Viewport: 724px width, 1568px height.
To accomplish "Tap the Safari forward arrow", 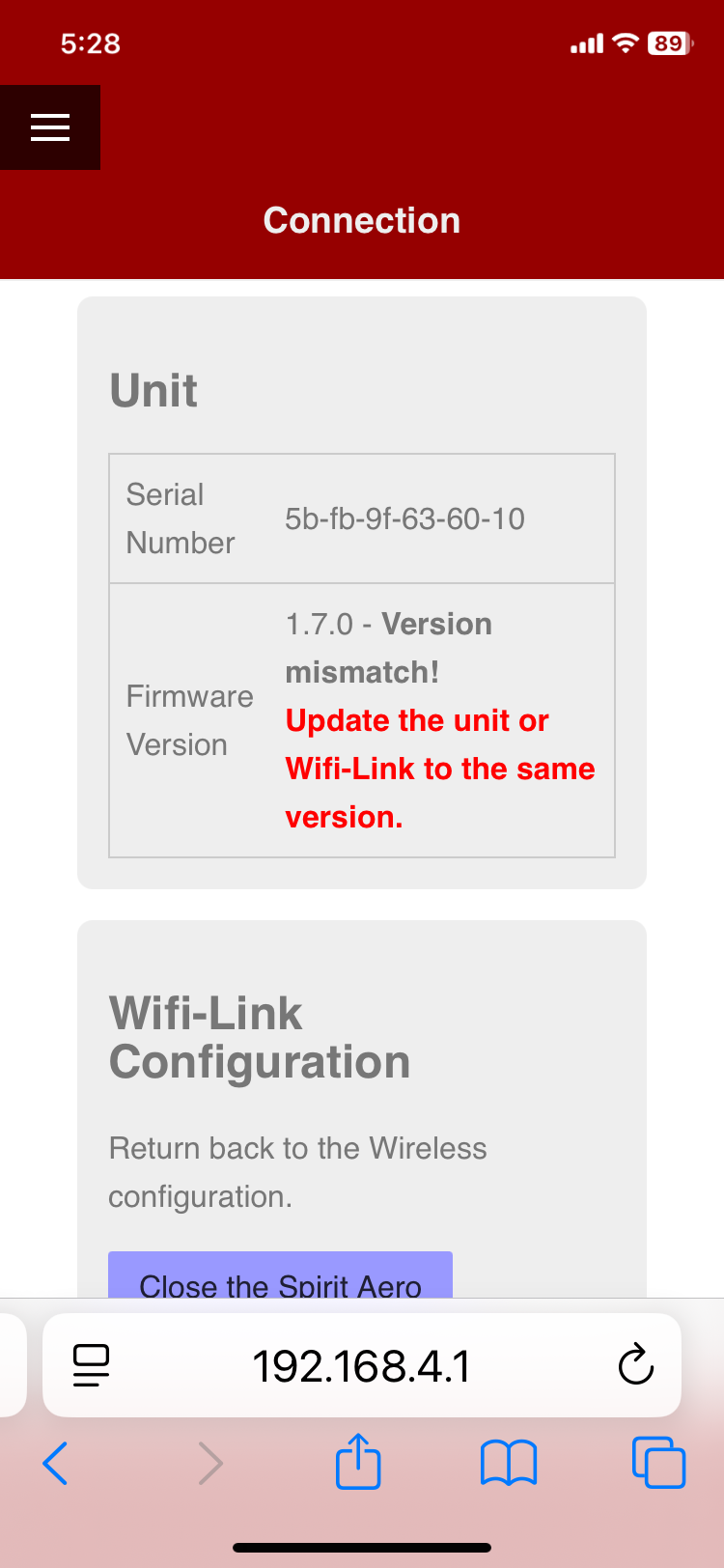I will click(x=209, y=1463).
